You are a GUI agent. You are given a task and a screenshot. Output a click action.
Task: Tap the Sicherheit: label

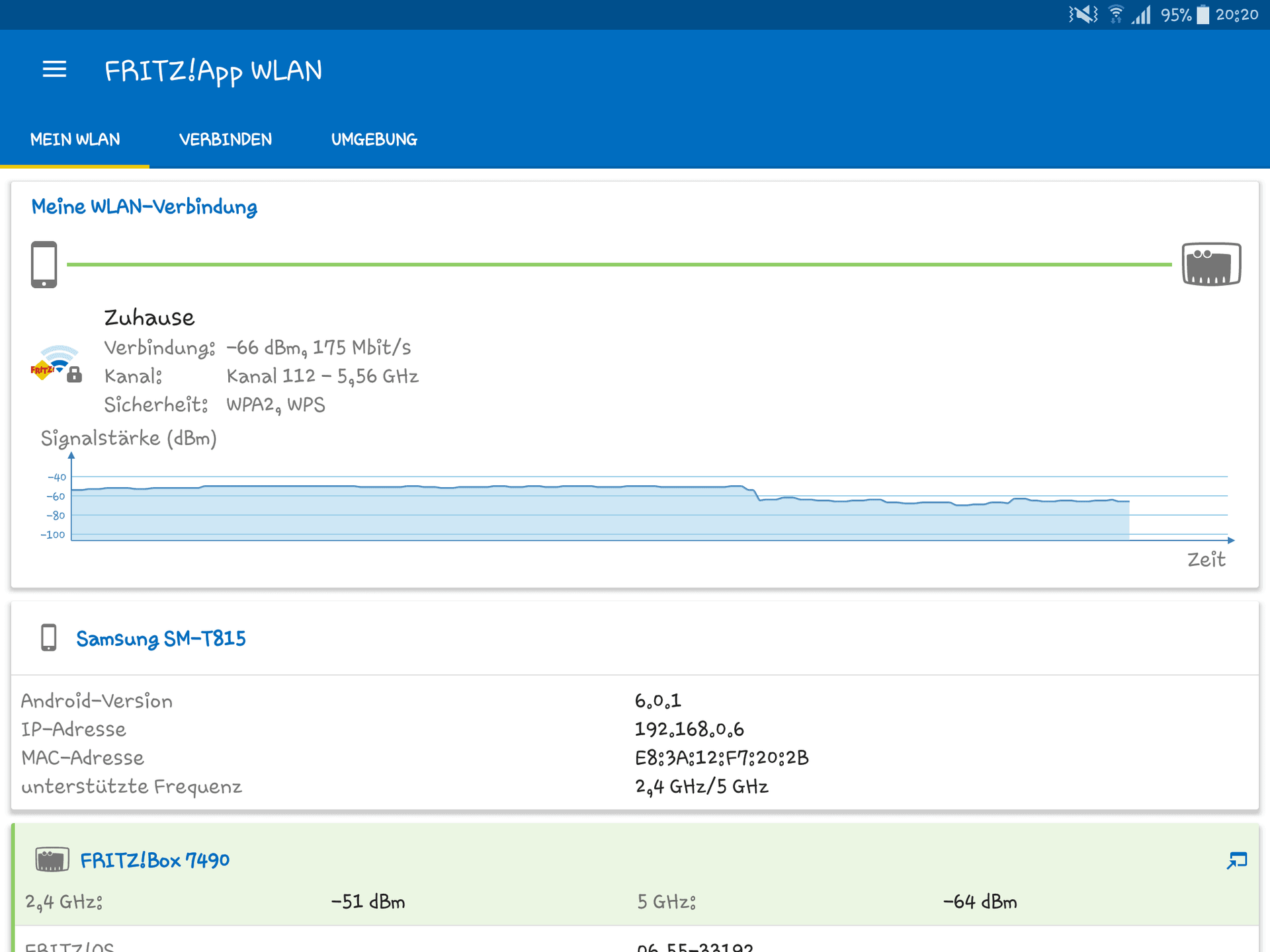[156, 405]
